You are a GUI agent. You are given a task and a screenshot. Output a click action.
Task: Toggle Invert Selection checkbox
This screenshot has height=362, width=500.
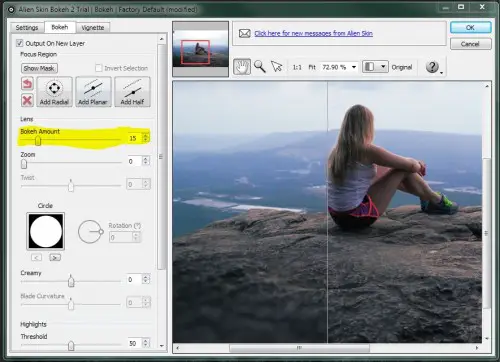tap(99, 68)
